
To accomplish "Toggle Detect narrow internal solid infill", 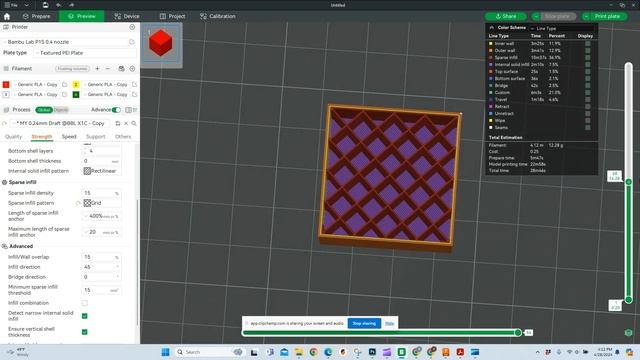I will click(84, 316).
